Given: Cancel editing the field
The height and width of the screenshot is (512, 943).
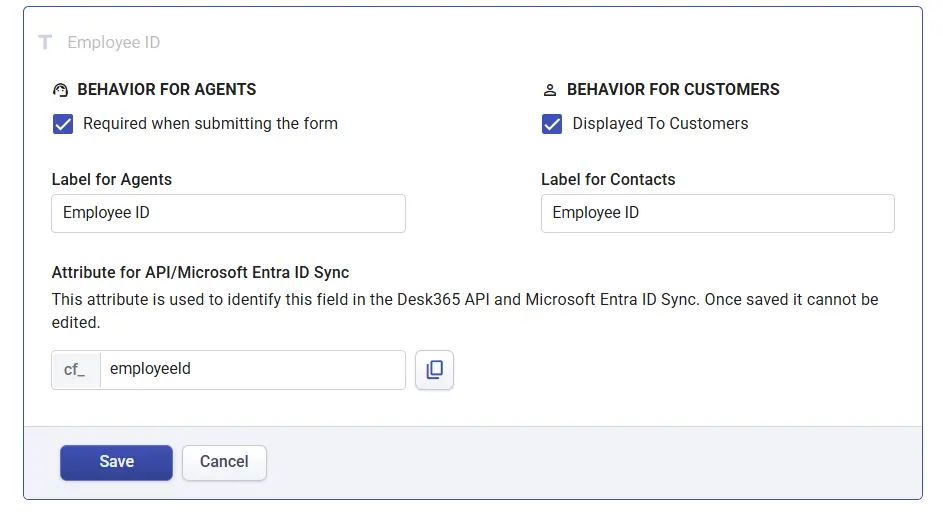Looking at the screenshot, I should pyautogui.click(x=224, y=462).
